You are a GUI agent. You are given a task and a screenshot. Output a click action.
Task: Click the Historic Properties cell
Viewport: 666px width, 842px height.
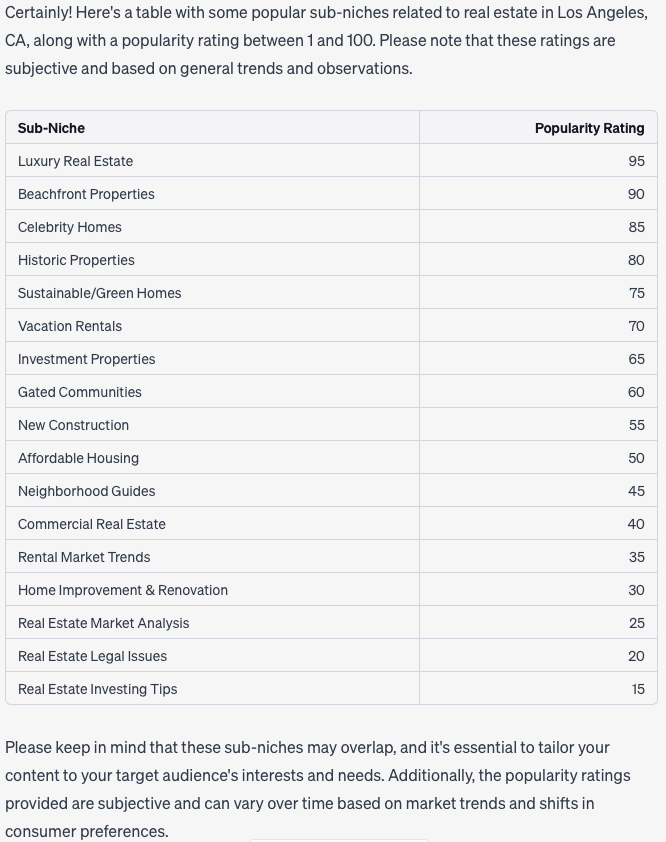[x=76, y=260]
